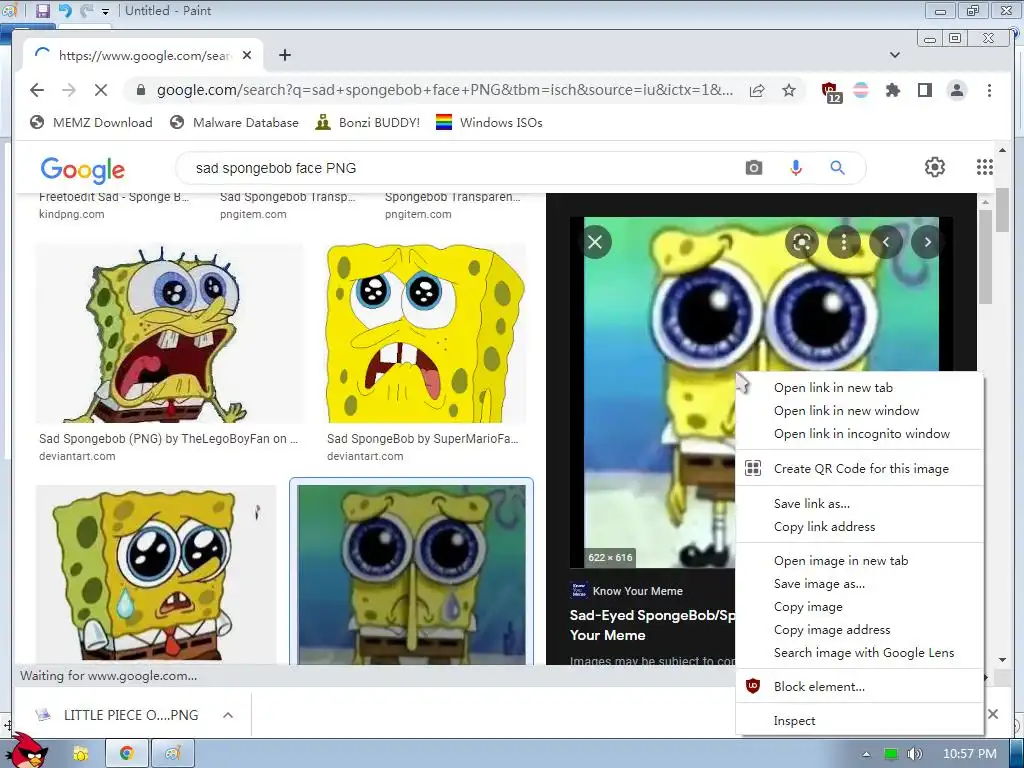Click the Angry Birds start button

pyautogui.click(x=26, y=750)
